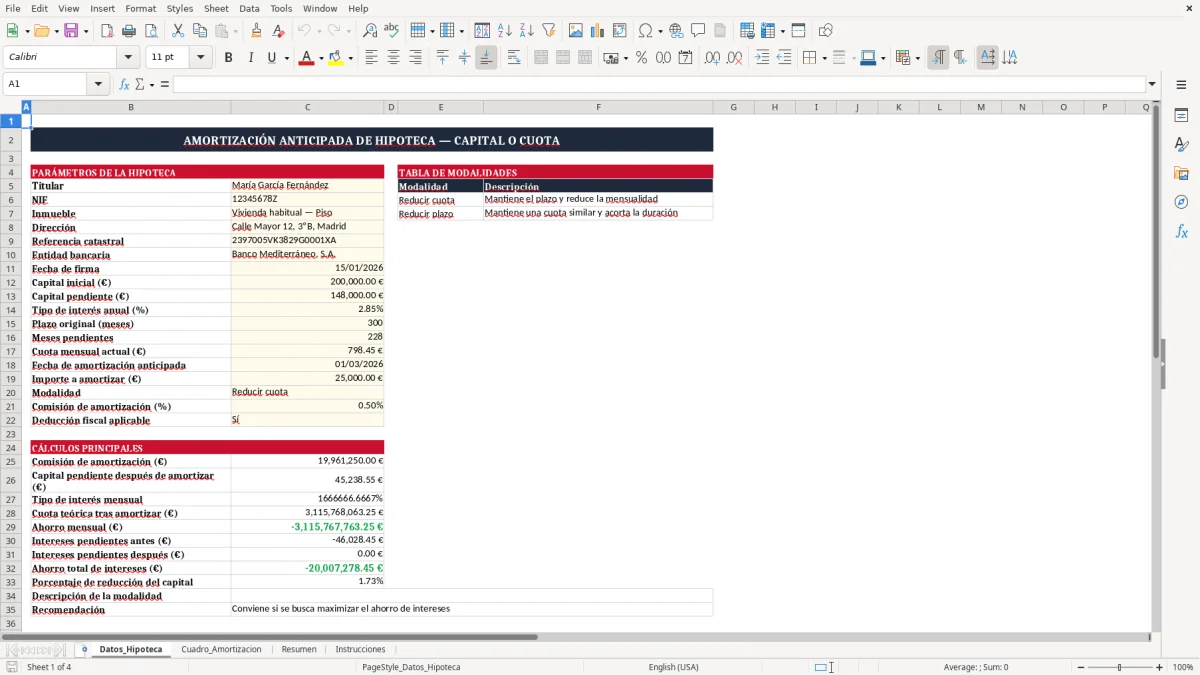Click the zoom in plus button
Viewport: 1200px width, 675px height.
pyautogui.click(x=1159, y=667)
